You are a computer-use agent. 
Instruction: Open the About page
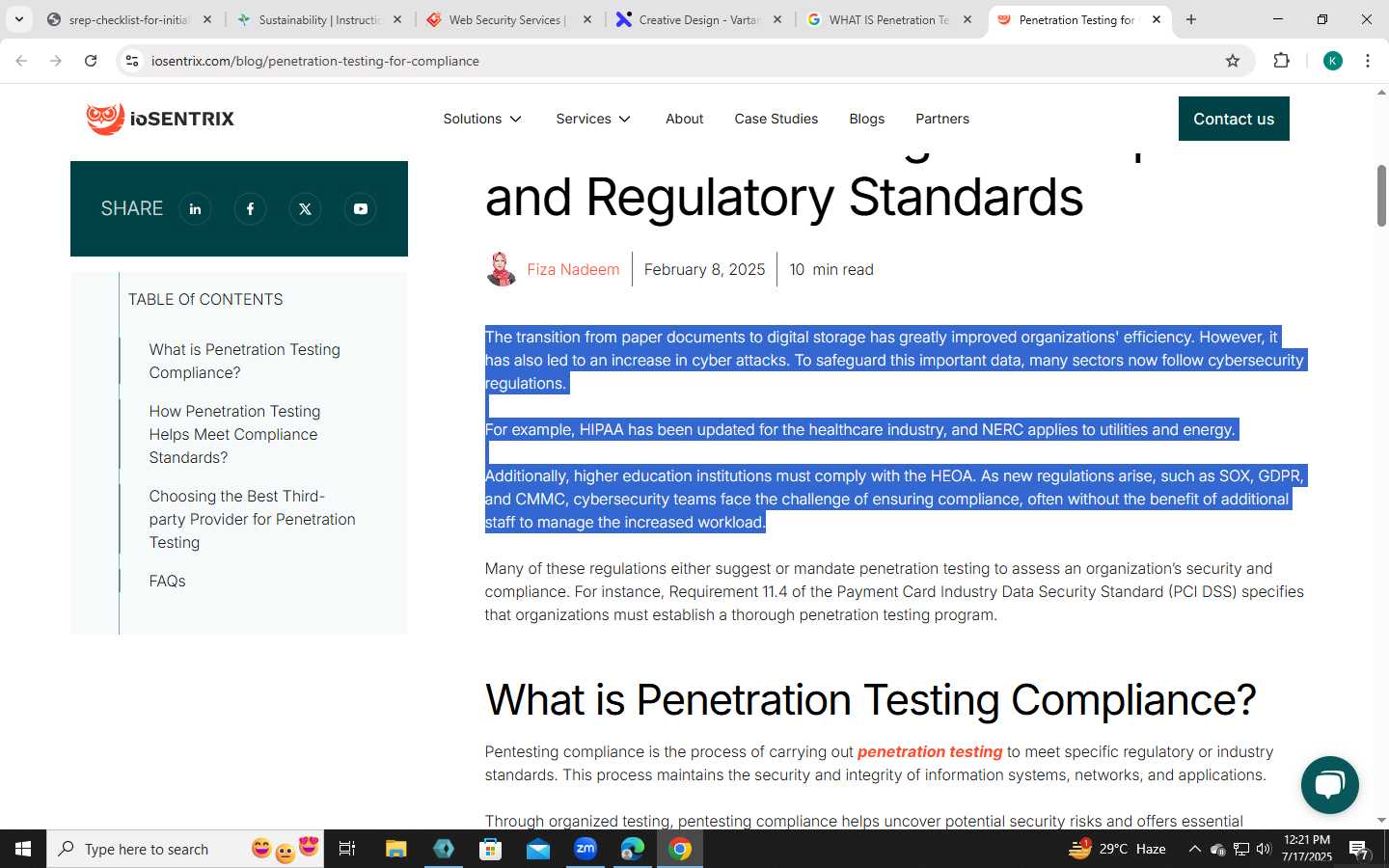click(684, 119)
